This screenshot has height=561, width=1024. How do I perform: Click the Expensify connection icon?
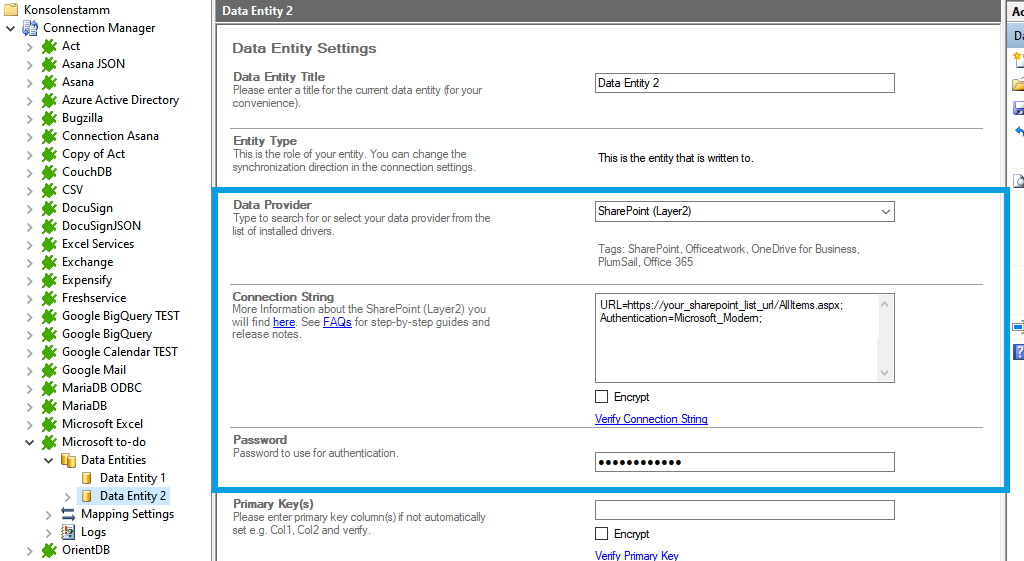(49, 280)
